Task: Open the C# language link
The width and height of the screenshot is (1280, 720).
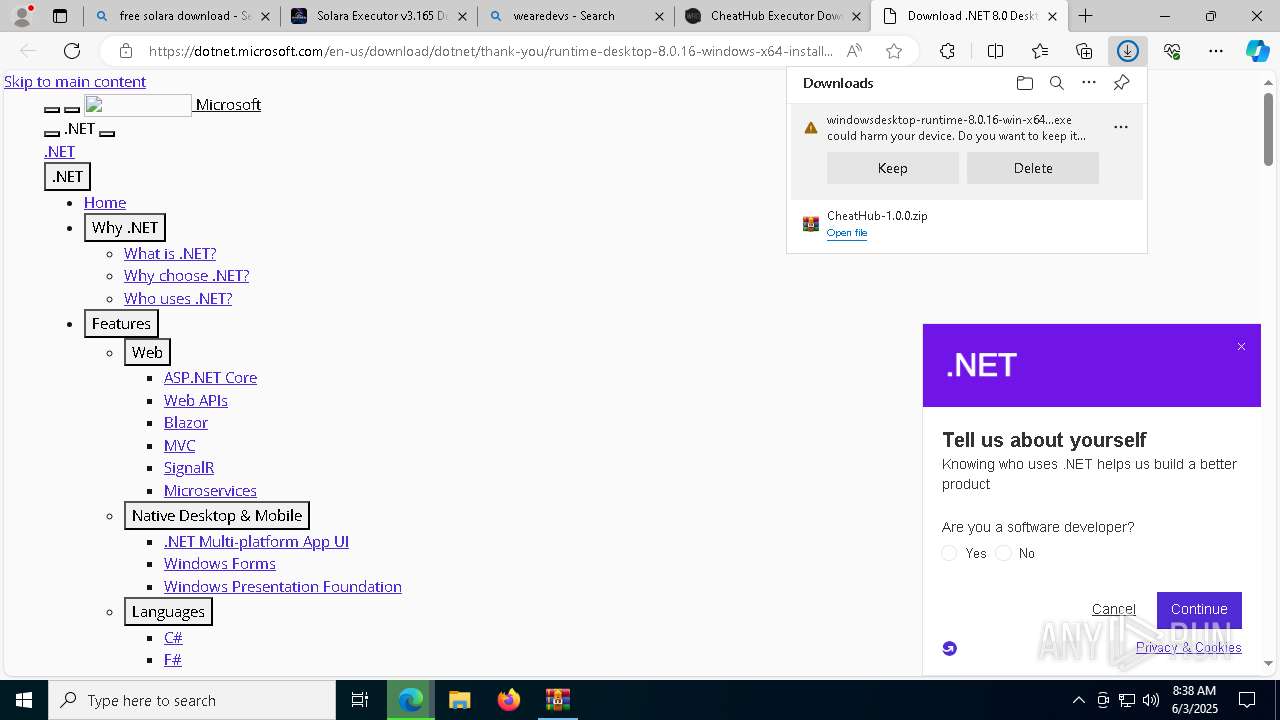Action: [x=173, y=638]
